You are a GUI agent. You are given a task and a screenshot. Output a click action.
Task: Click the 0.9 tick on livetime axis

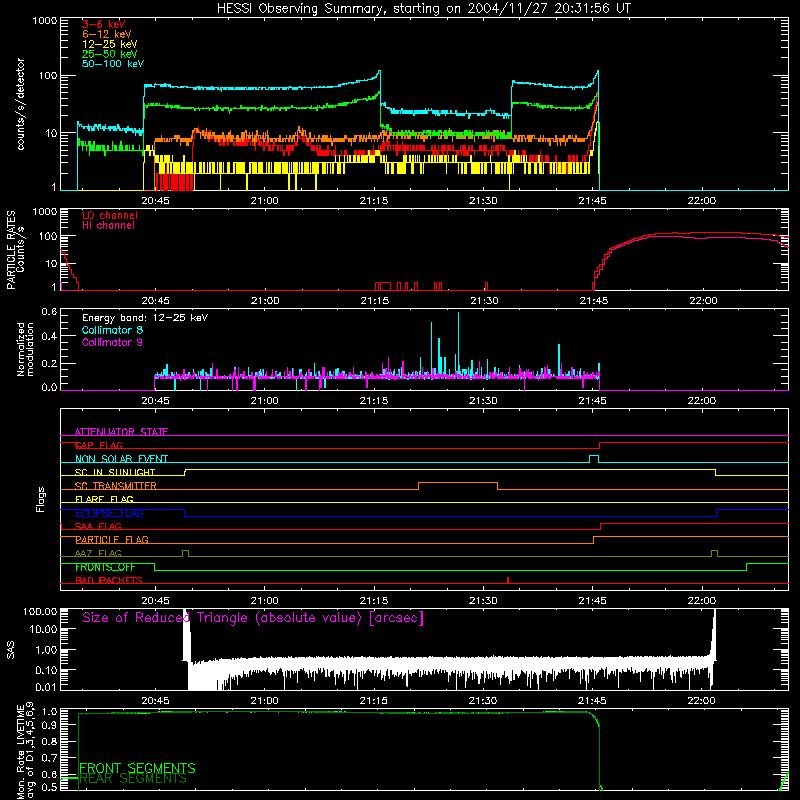[x=49, y=724]
